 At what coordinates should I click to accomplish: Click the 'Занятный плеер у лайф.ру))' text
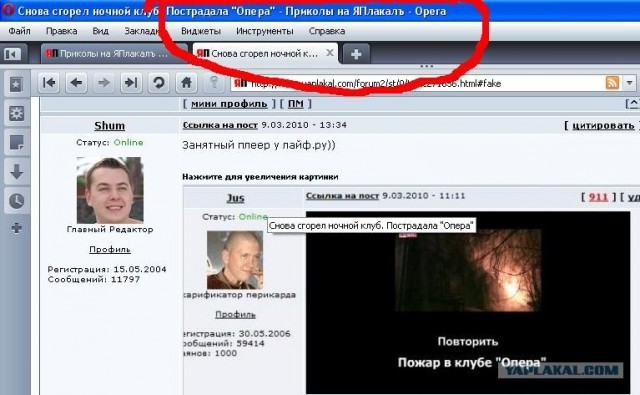(259, 145)
